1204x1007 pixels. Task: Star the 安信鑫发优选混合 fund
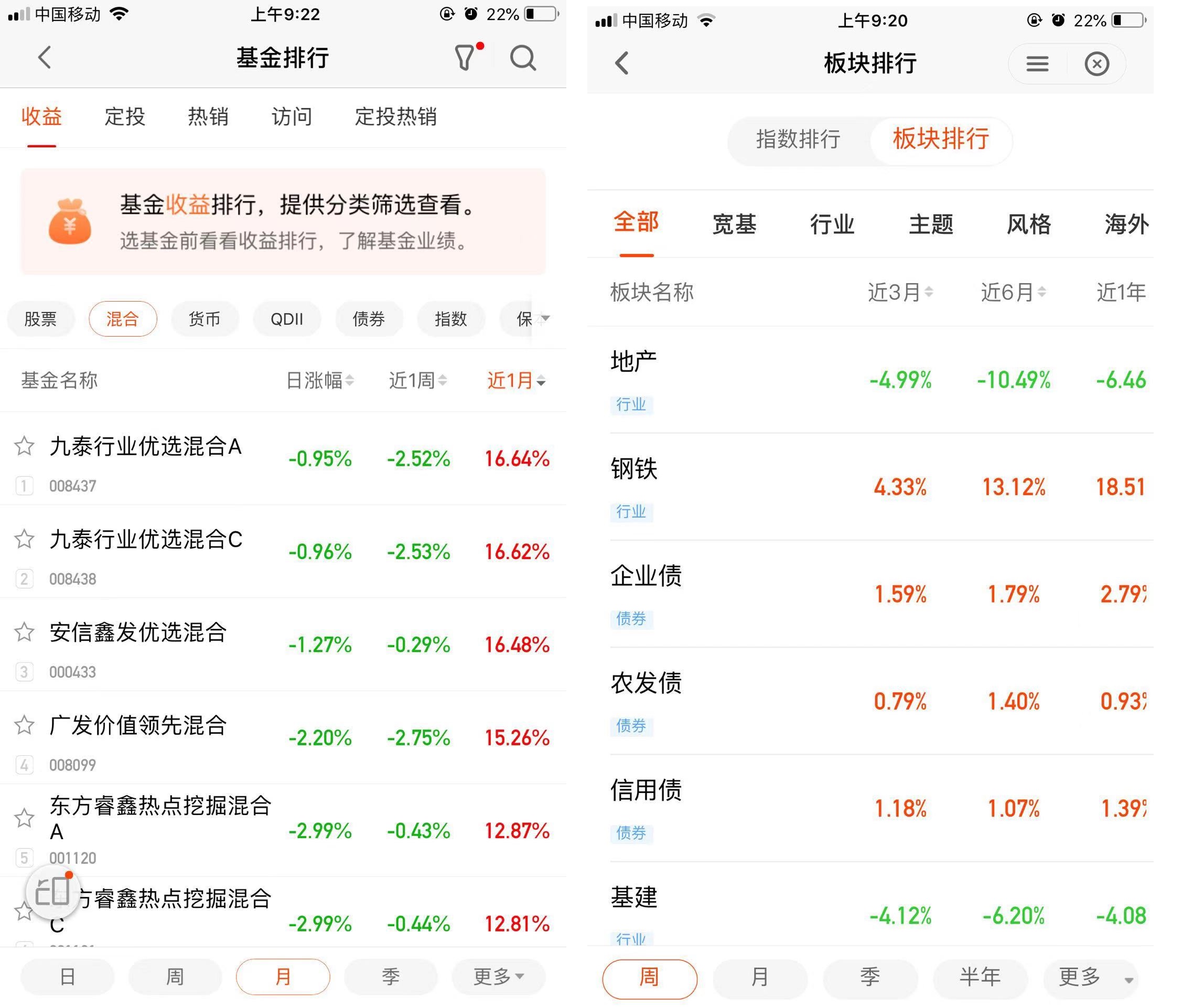click(24, 632)
